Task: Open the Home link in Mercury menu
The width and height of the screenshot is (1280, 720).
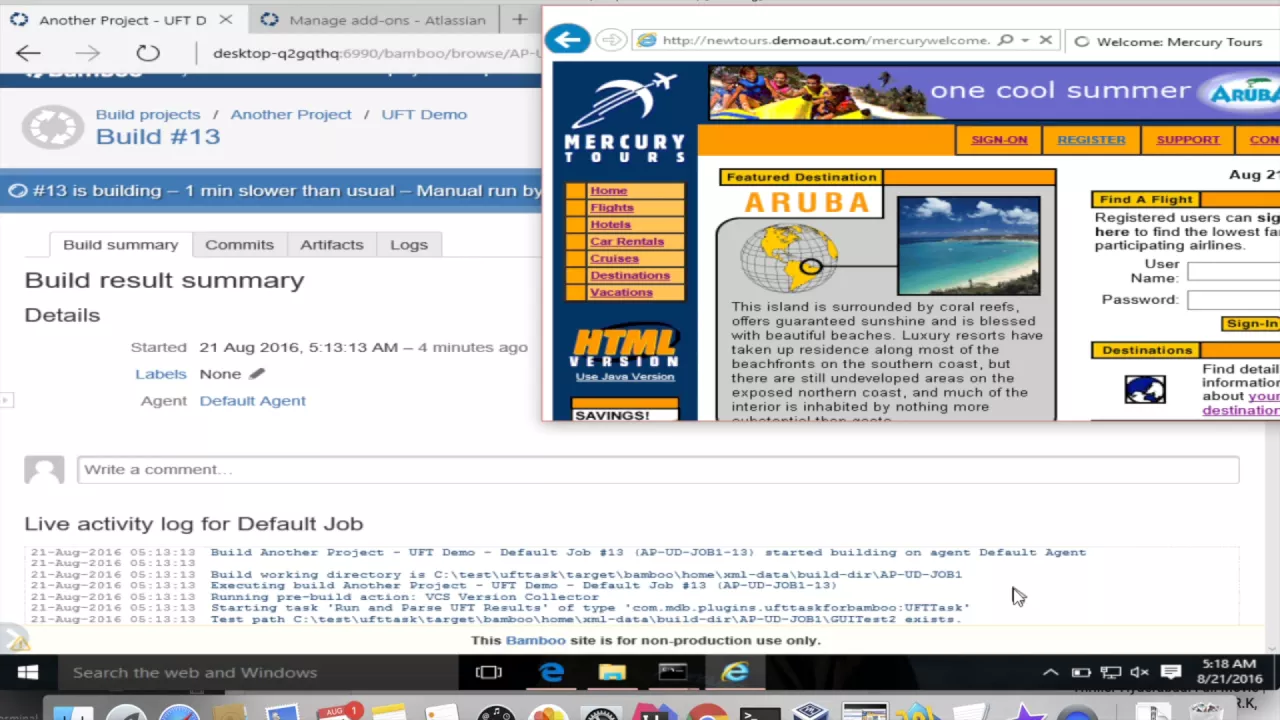Action: (608, 190)
